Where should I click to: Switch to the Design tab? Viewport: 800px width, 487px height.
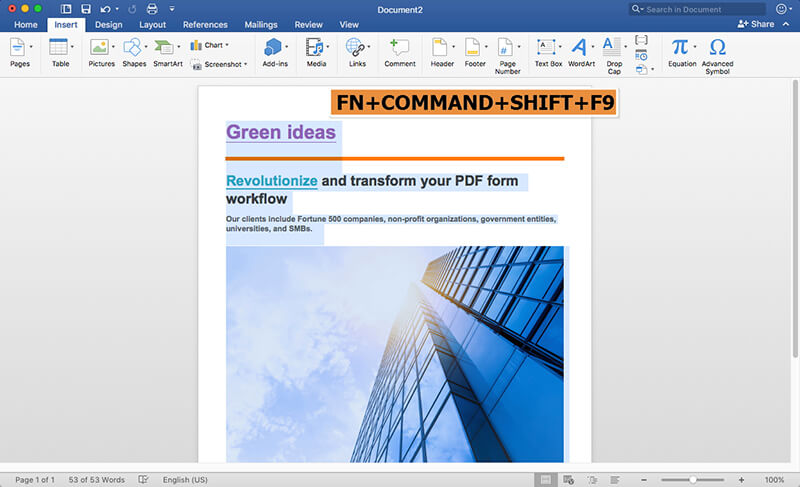point(108,24)
